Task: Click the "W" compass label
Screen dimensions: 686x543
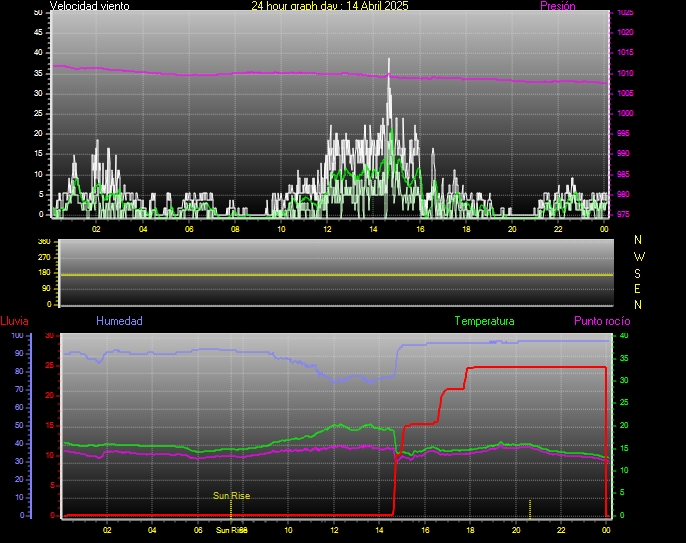Action: [639, 256]
